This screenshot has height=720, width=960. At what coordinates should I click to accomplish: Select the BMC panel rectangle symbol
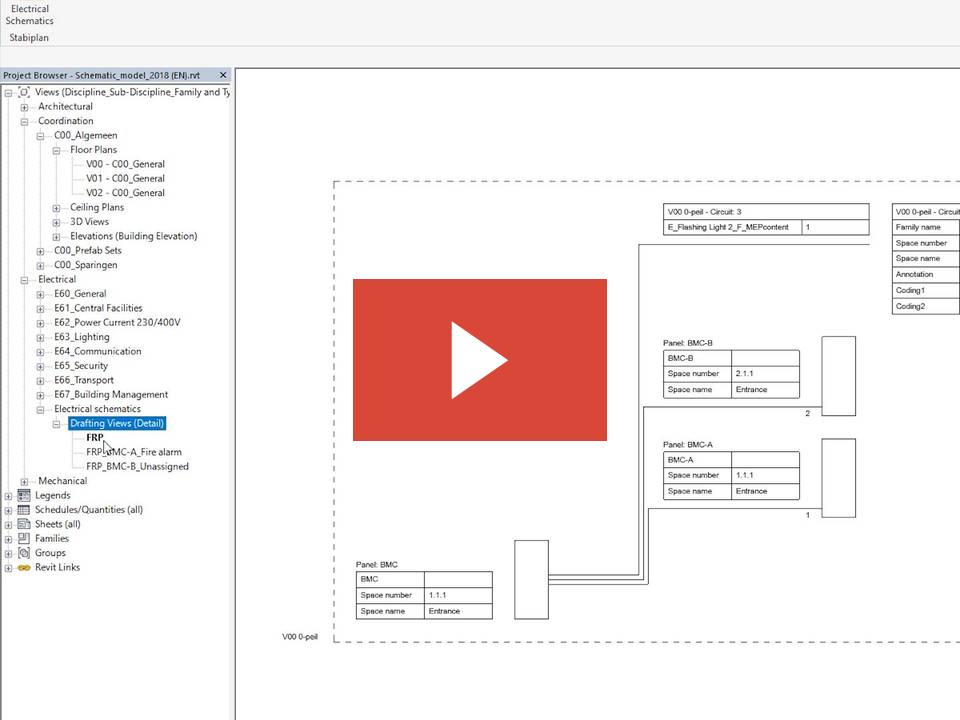(x=531, y=580)
